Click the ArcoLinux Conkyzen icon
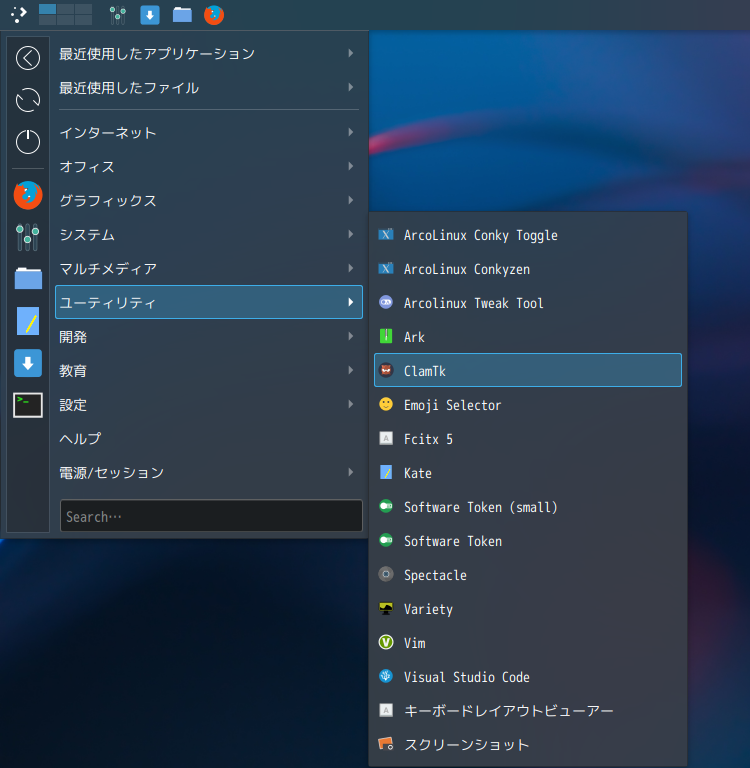The image size is (750, 768). click(386, 268)
